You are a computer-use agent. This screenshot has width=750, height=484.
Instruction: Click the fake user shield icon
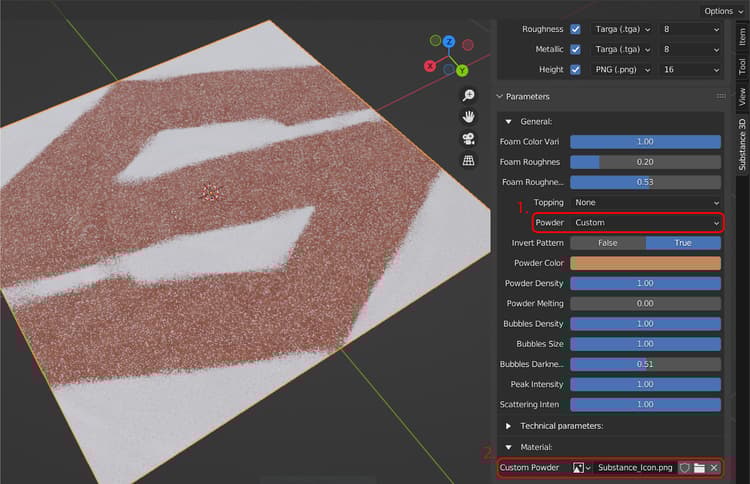pos(685,467)
